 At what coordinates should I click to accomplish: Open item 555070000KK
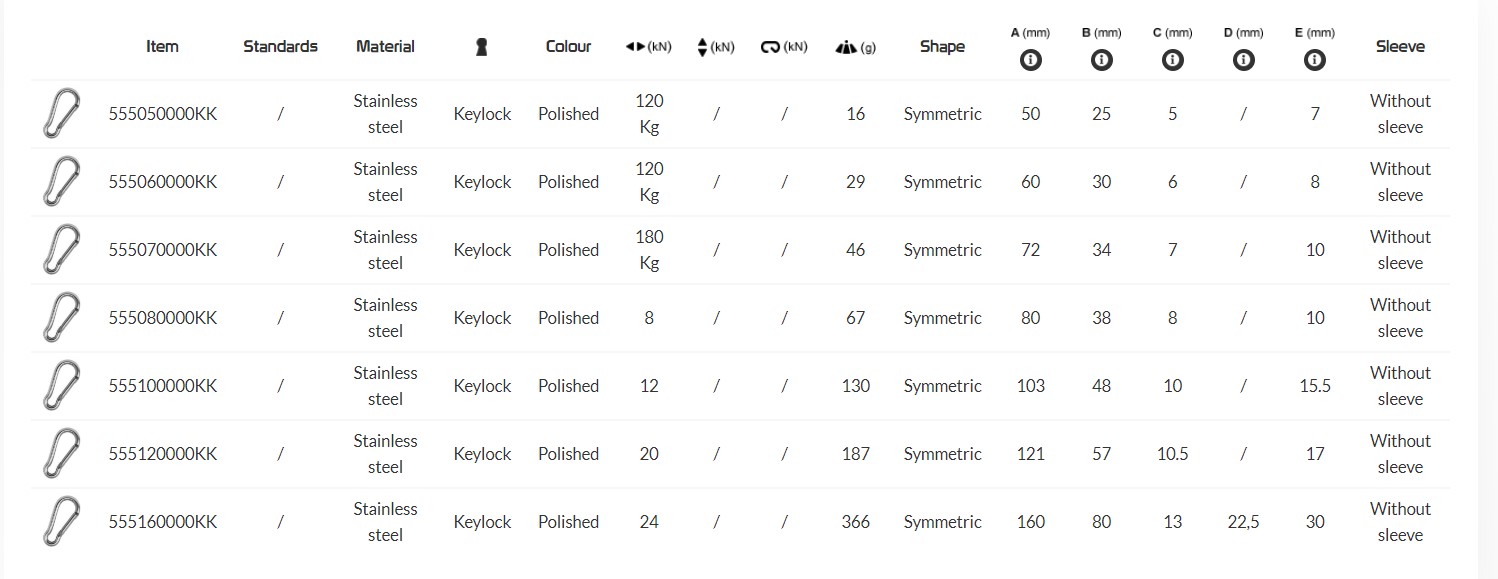tap(162, 250)
